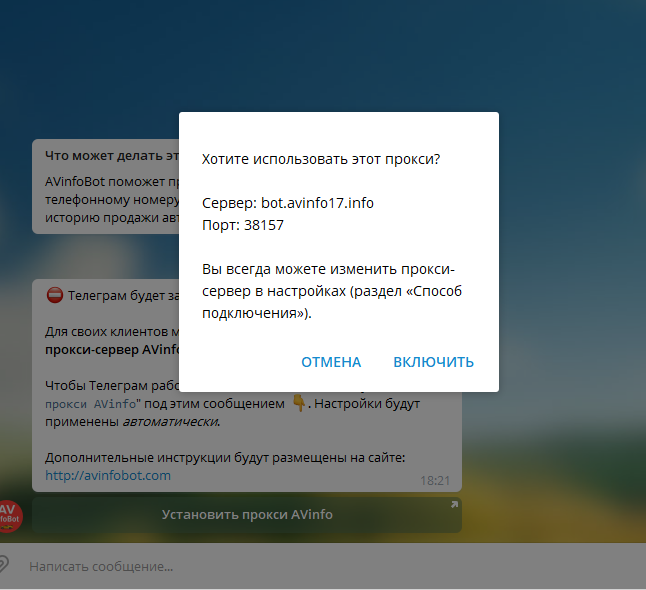Click the dialog note about Способ подключения
This screenshot has height=590, width=646.
point(332,291)
